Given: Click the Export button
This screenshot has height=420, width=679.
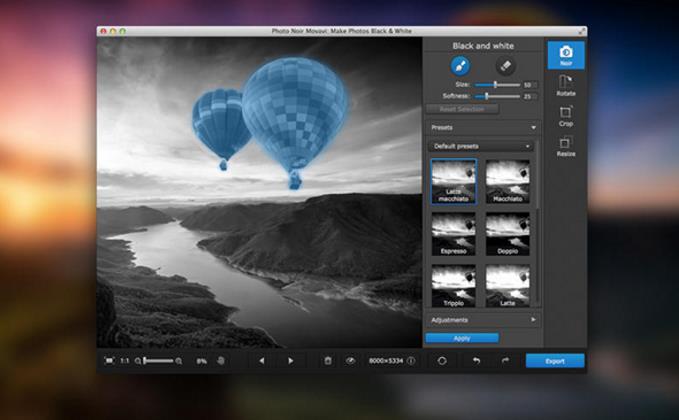Looking at the screenshot, I should (x=555, y=361).
